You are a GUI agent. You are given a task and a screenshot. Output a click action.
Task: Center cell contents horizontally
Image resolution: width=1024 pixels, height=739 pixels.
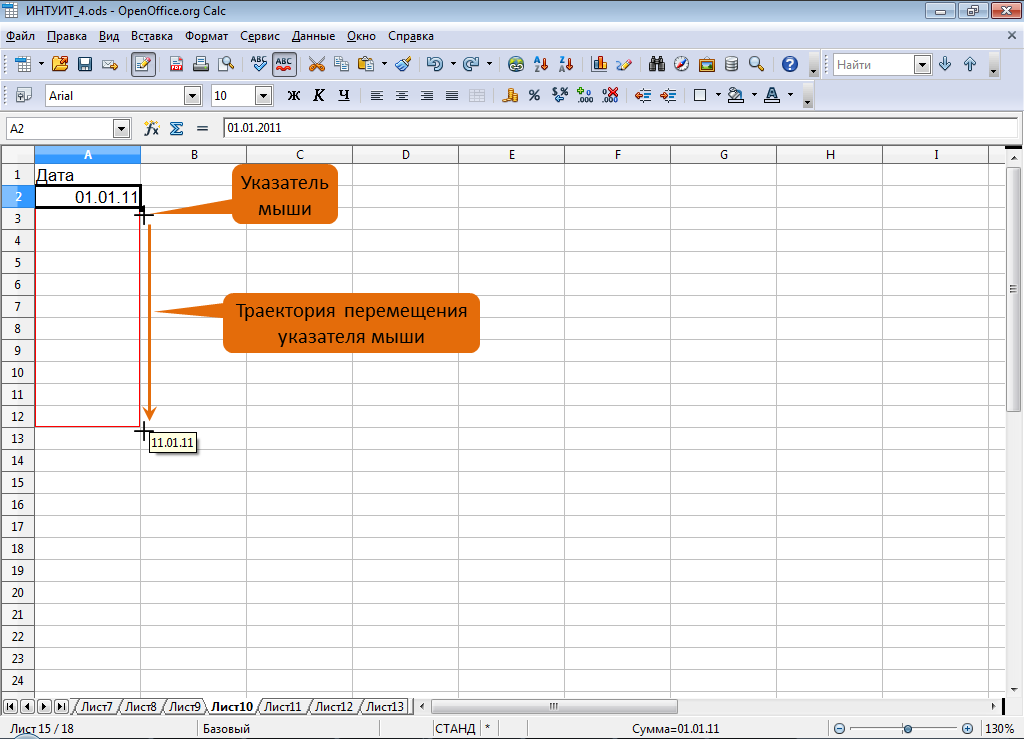402,95
